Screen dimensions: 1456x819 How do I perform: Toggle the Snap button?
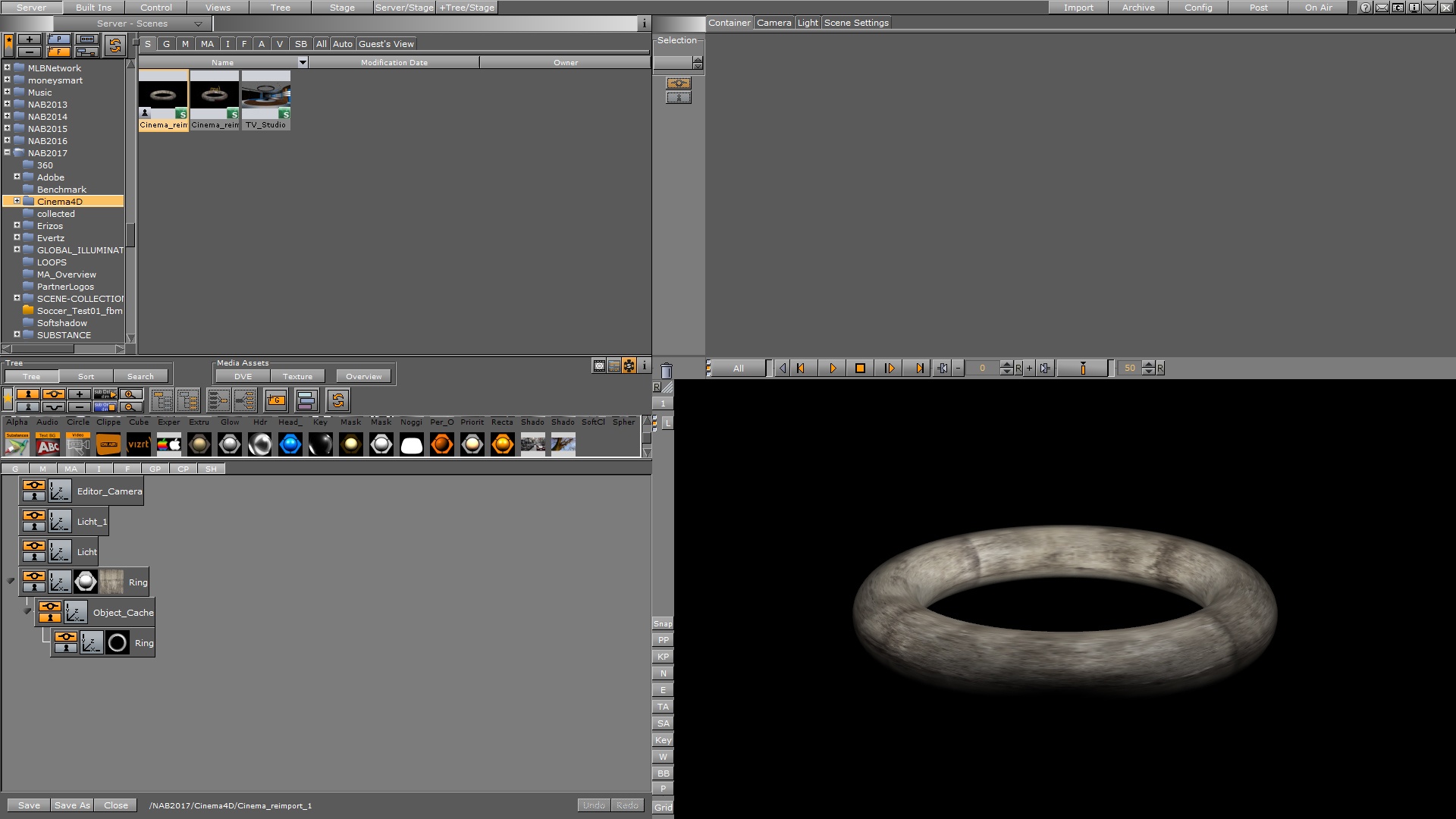coord(663,624)
